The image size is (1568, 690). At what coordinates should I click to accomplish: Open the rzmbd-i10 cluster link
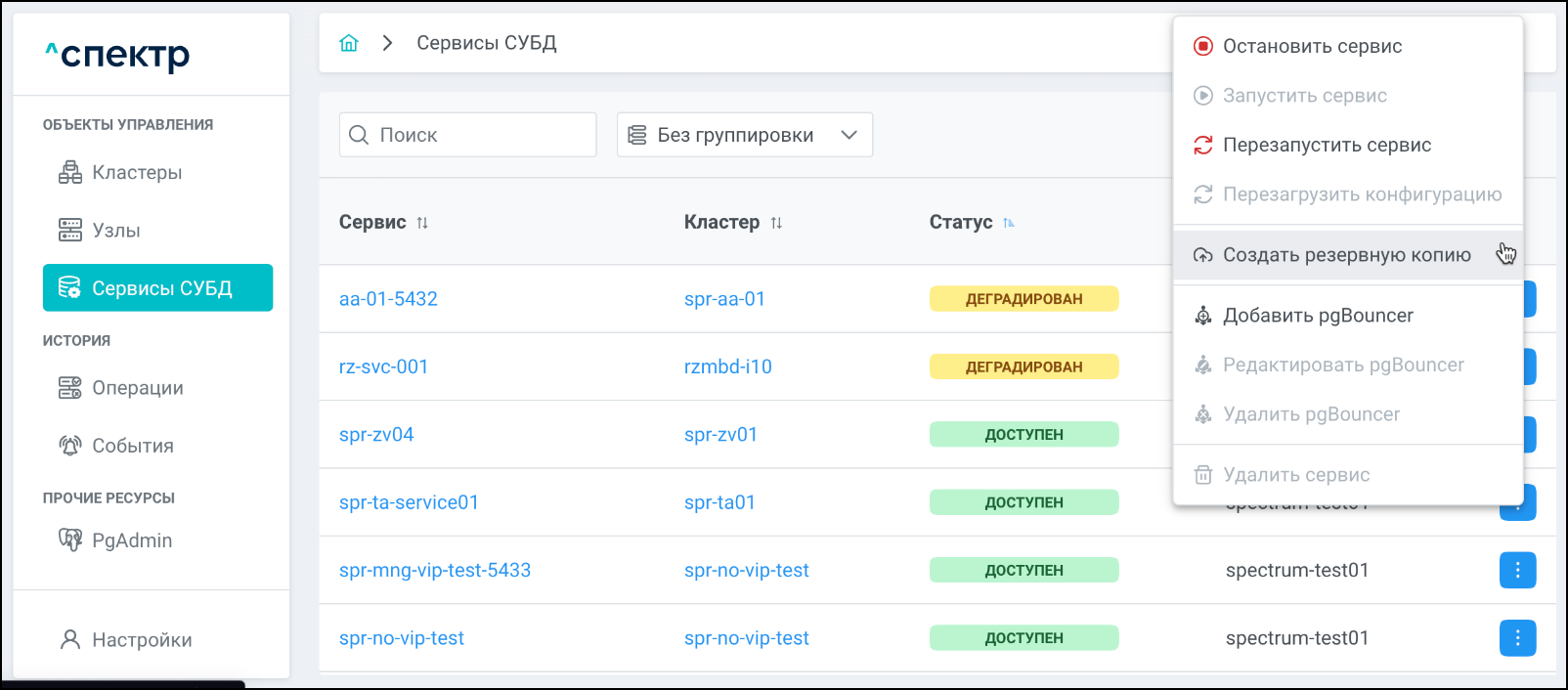pos(727,367)
